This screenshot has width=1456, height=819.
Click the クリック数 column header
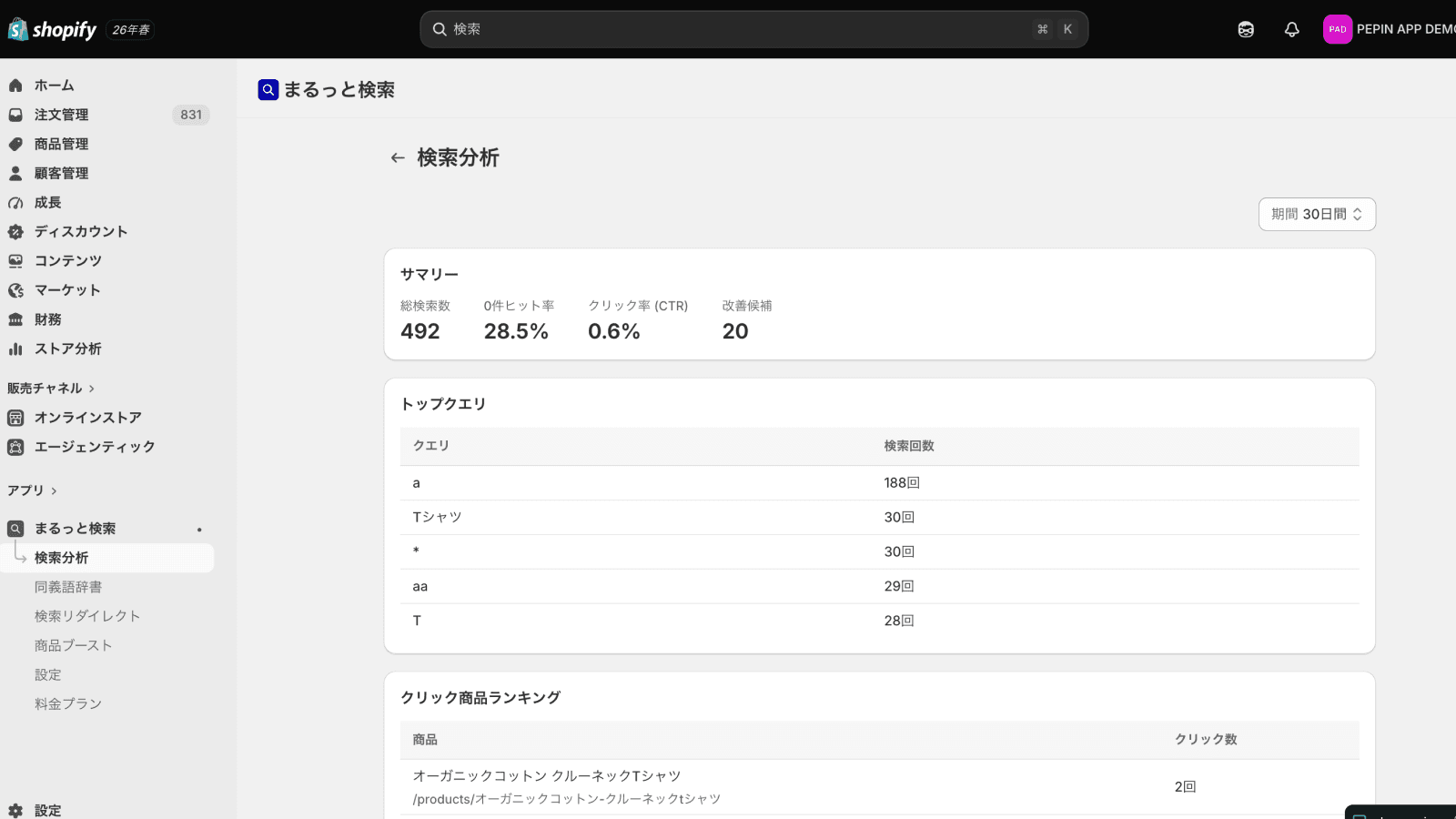click(1206, 740)
